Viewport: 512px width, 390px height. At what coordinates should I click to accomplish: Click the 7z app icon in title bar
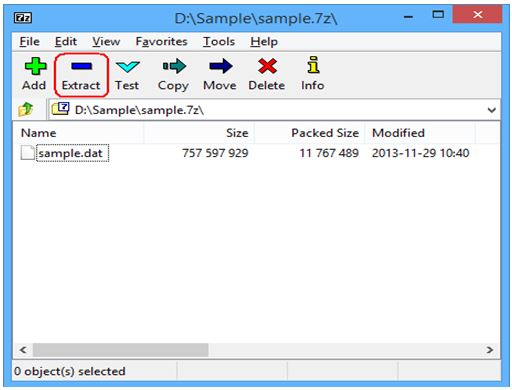23,17
